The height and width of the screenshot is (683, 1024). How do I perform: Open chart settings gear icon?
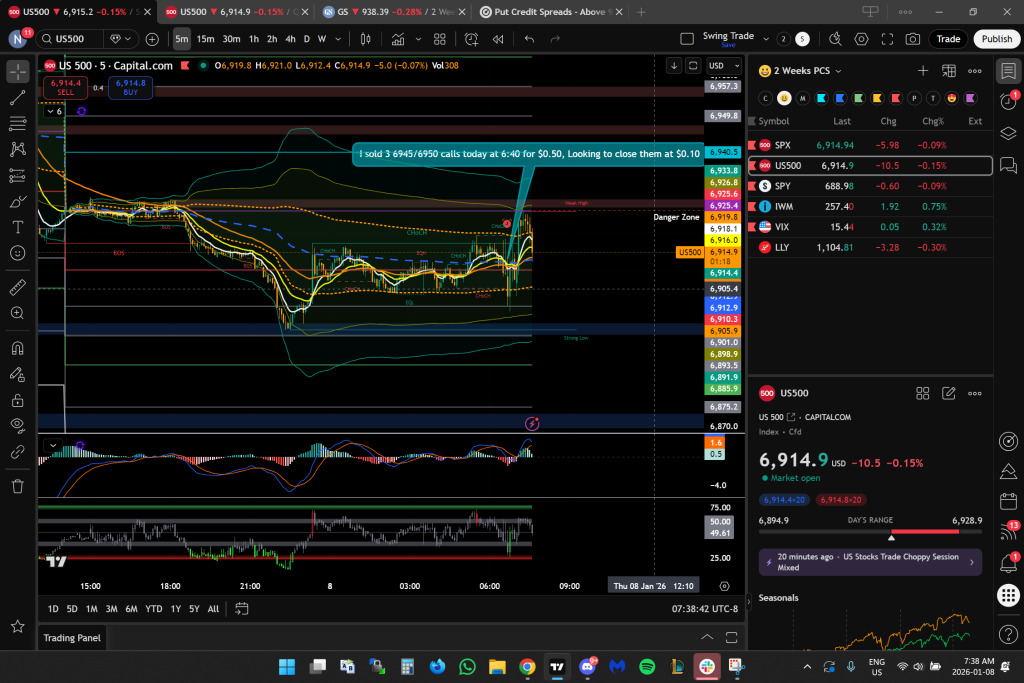[862, 39]
